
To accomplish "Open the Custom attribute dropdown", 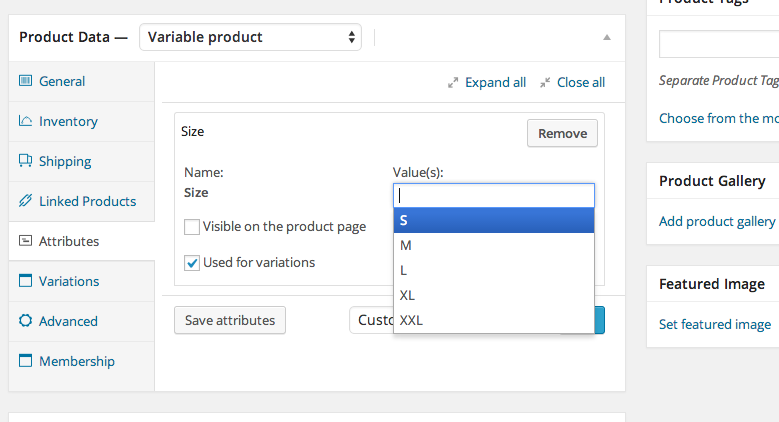I will point(372,320).
